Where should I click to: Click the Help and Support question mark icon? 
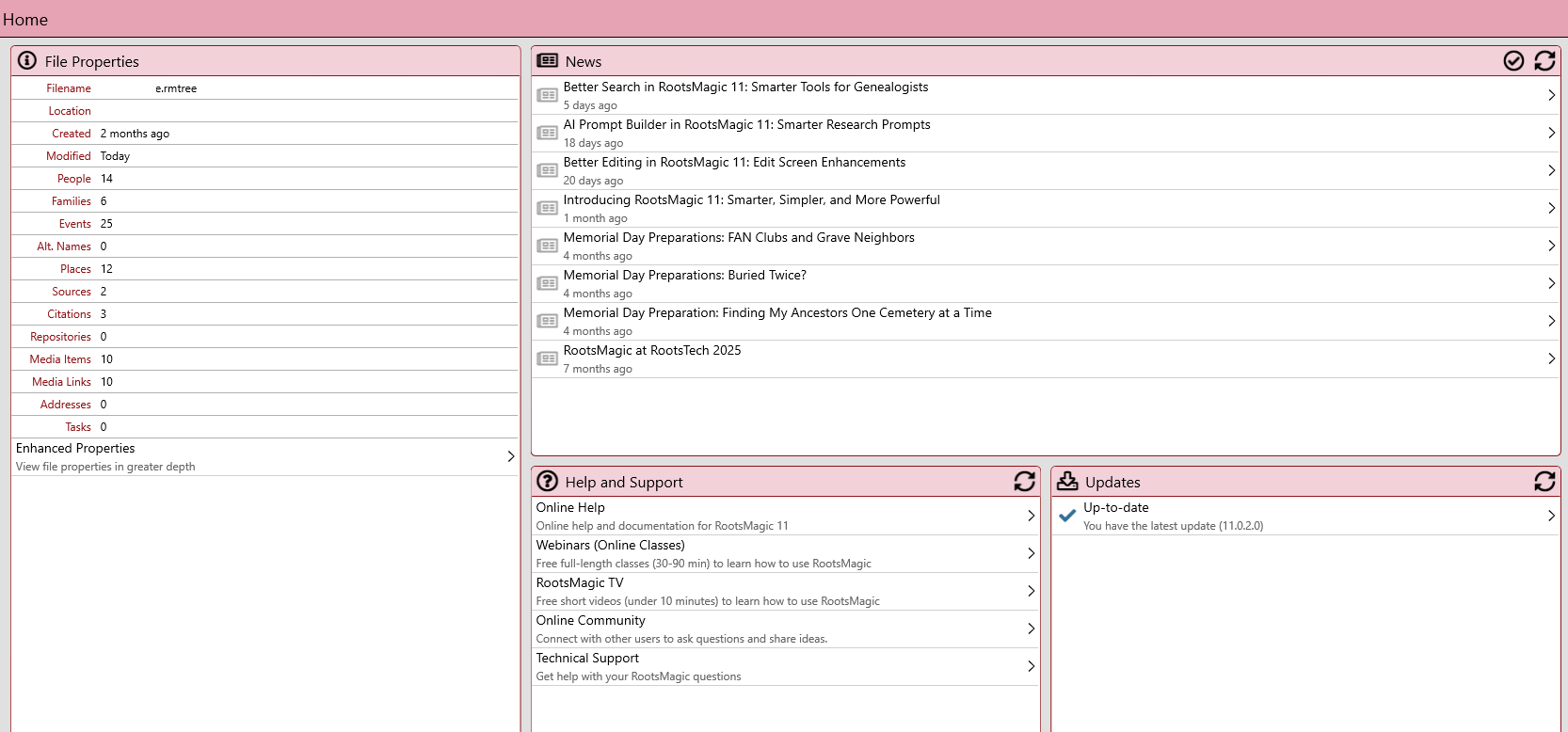point(547,481)
